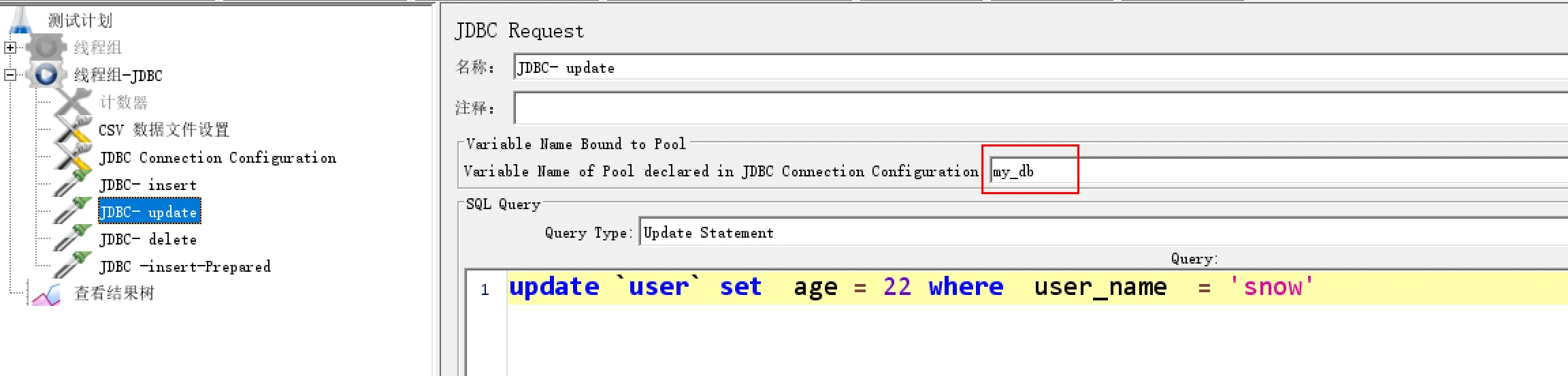Expand the collapsed 线程组 tree node
This screenshot has width=1568, height=376.
[x=10, y=48]
